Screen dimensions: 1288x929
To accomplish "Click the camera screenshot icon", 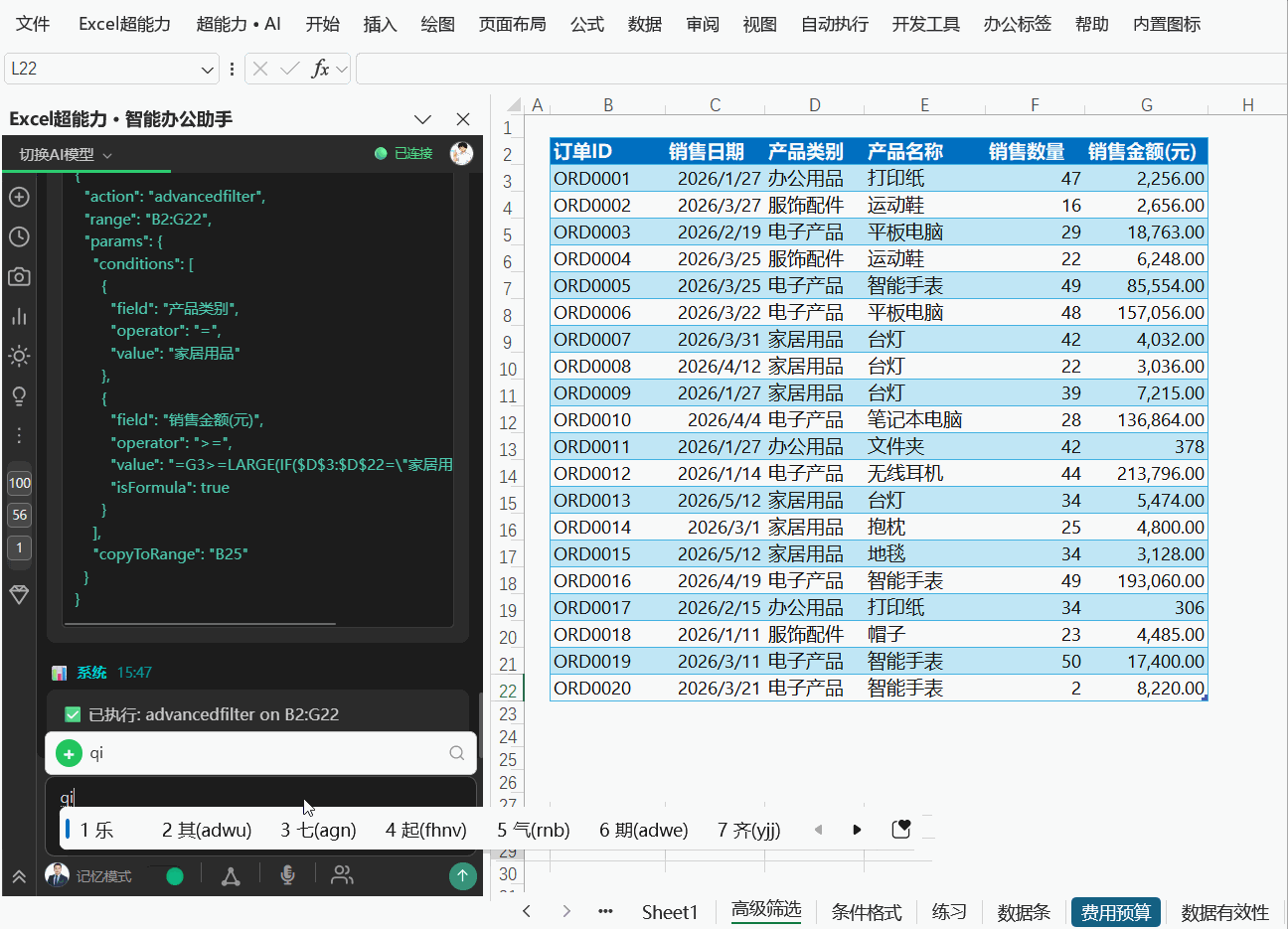I will 19,276.
